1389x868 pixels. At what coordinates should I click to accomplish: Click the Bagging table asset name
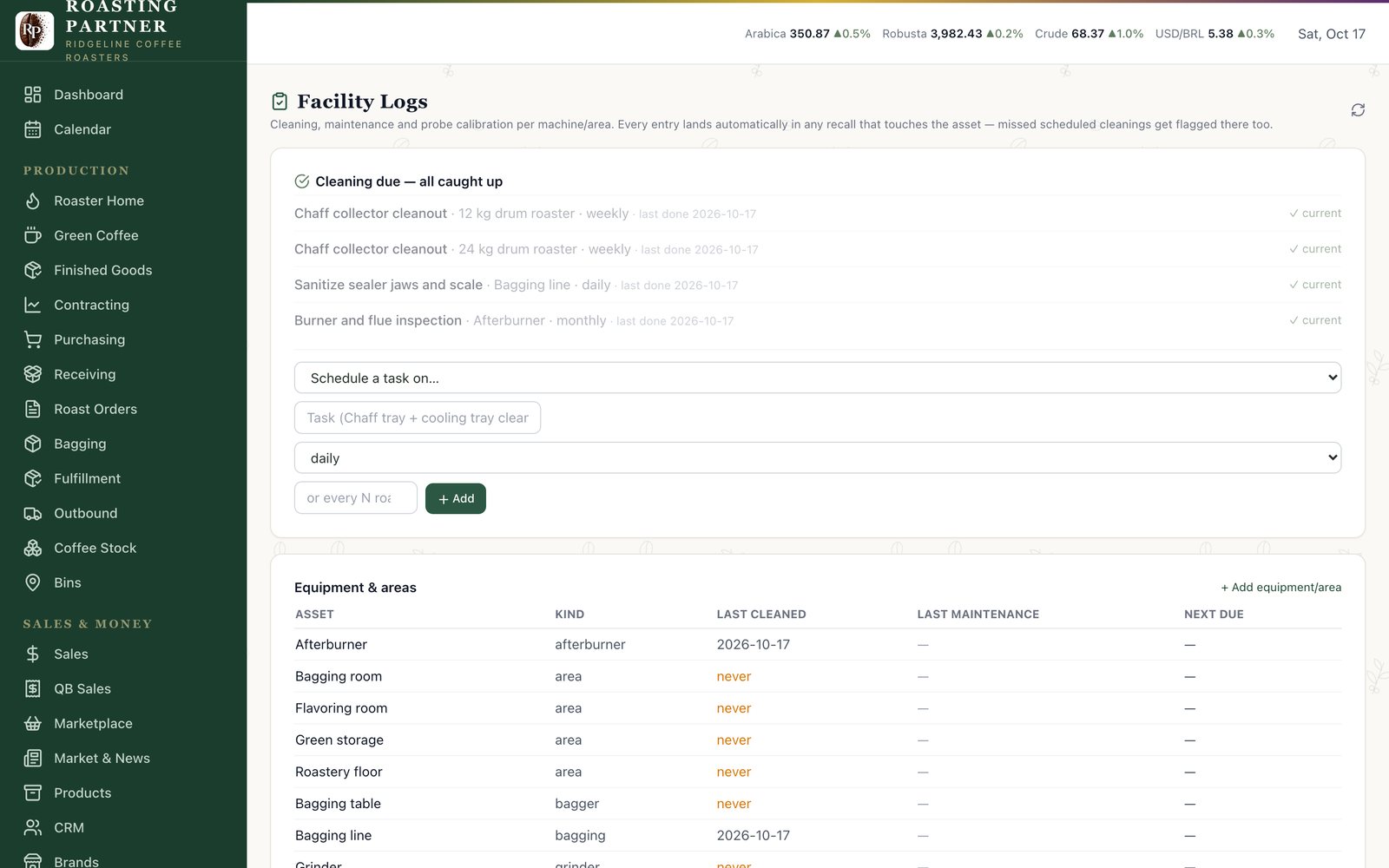coord(338,804)
